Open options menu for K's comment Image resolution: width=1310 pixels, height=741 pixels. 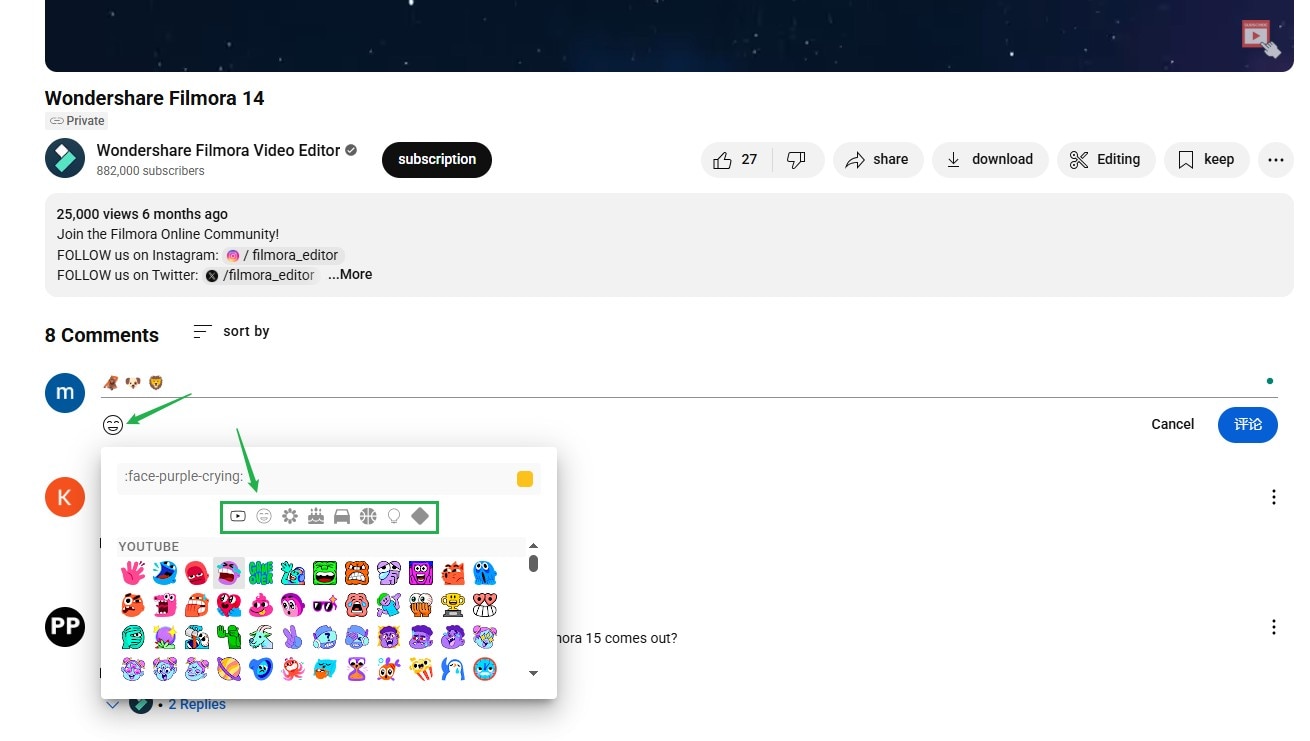[1274, 497]
